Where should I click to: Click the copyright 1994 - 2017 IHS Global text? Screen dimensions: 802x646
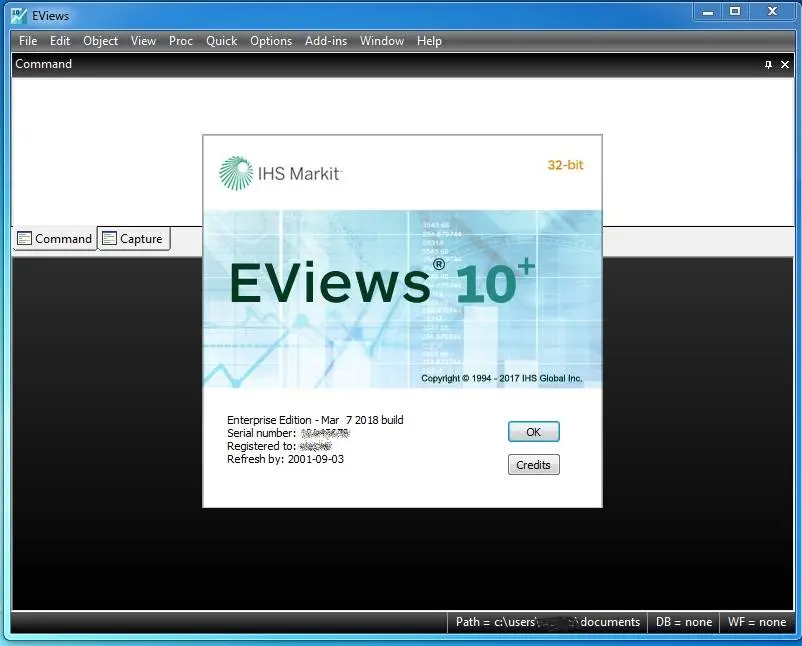[502, 378]
